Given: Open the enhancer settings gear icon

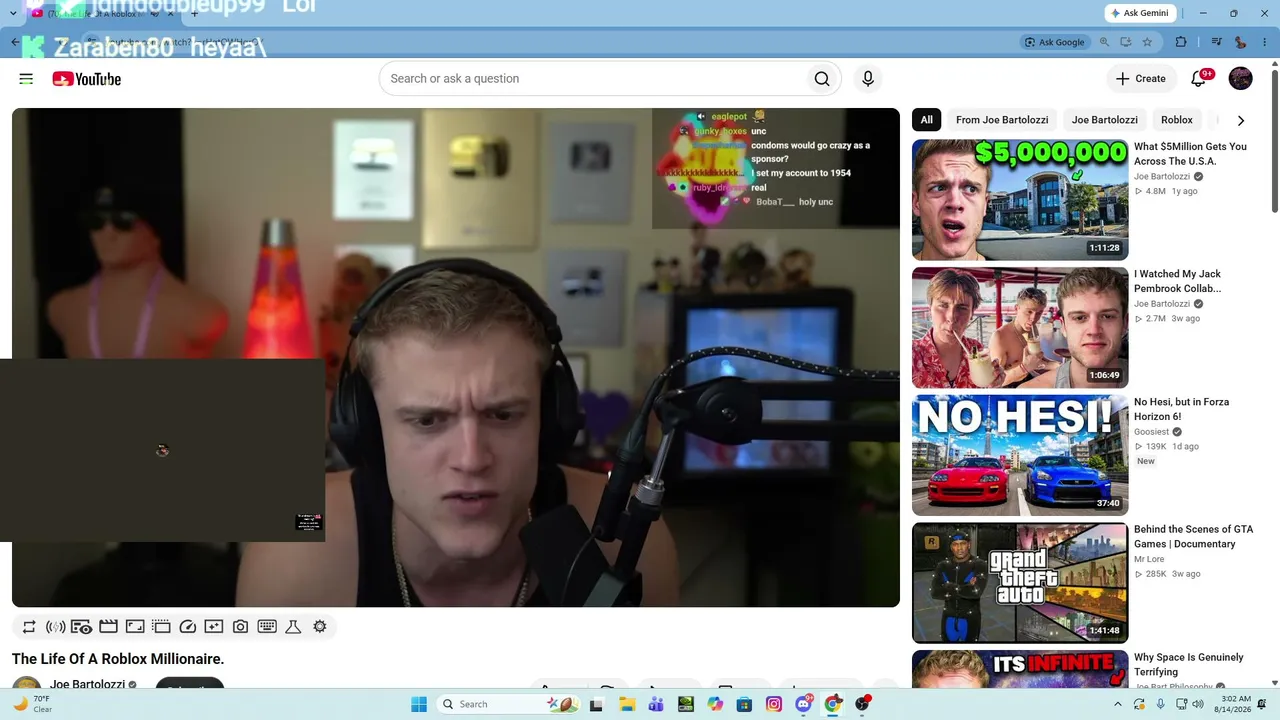Looking at the screenshot, I should [x=320, y=627].
